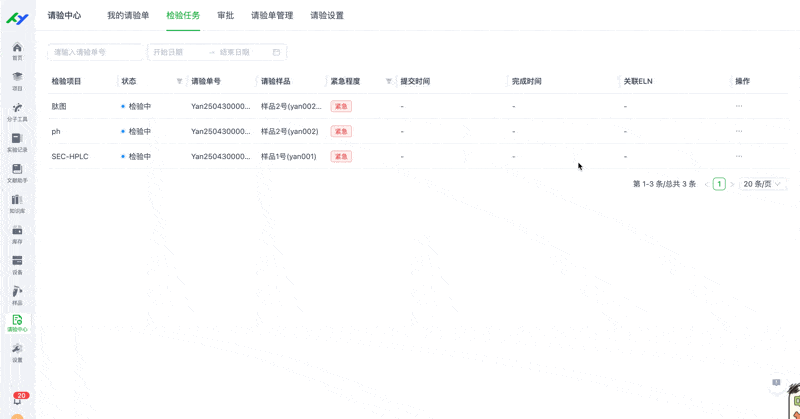Click the 完成时间 column header
This screenshot has height=419, width=800.
pyautogui.click(x=527, y=81)
